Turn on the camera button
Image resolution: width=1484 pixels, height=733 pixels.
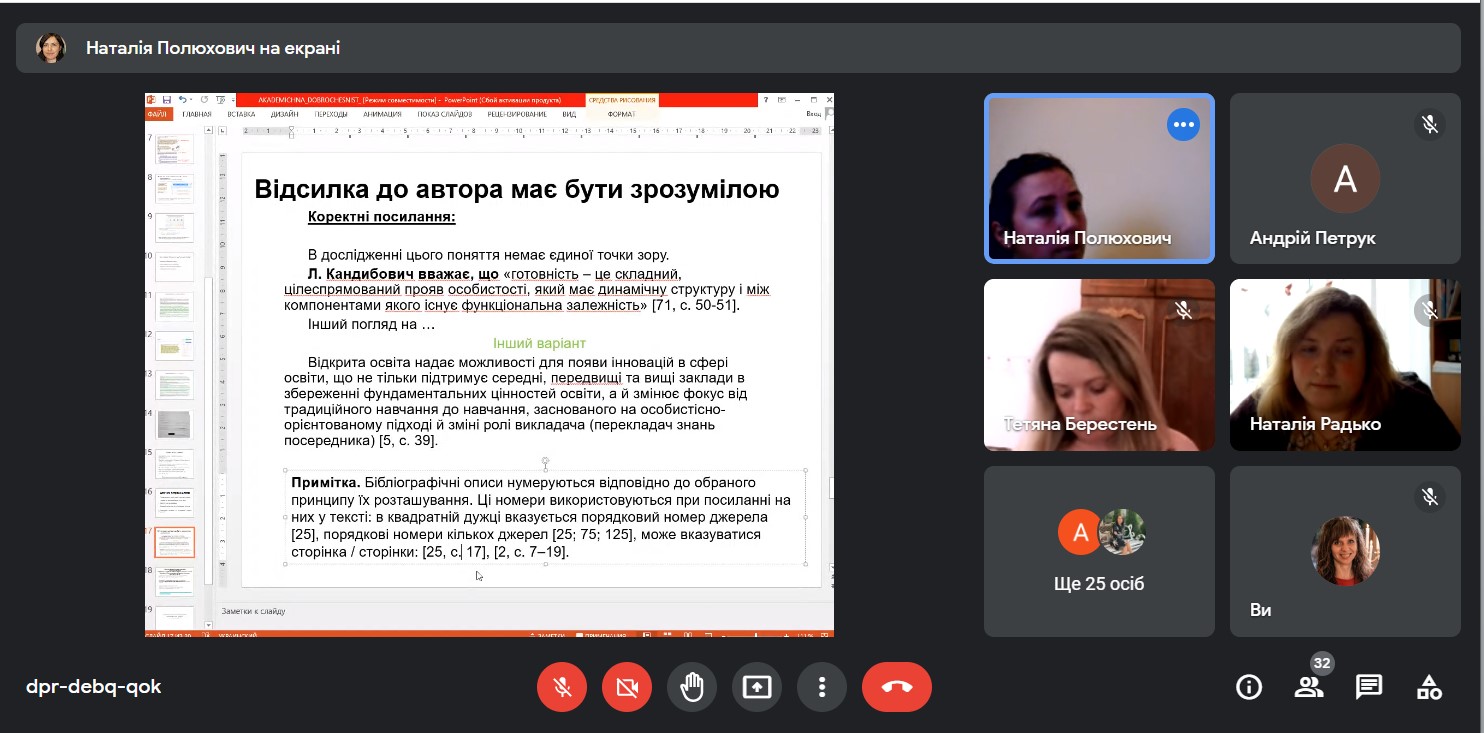click(x=627, y=687)
